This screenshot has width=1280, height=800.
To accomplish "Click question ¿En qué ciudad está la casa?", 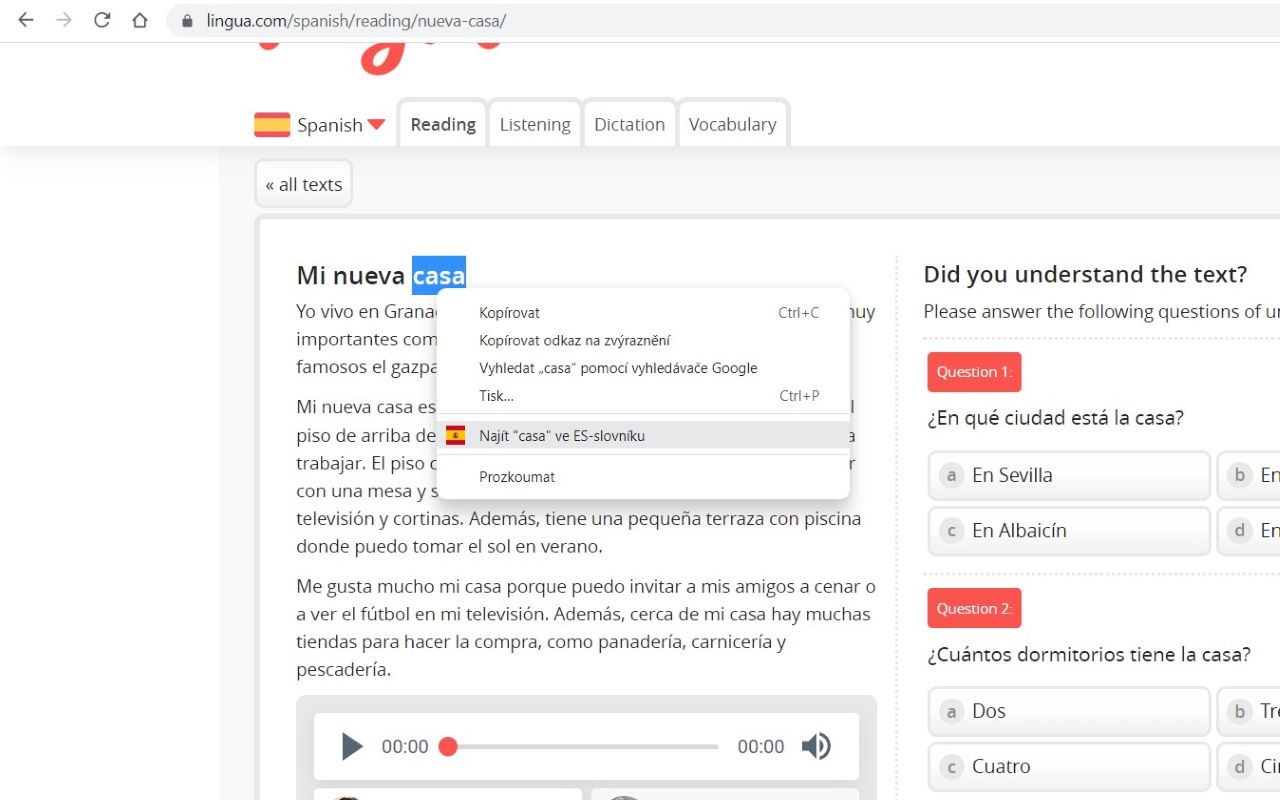I will click(x=1056, y=418).
